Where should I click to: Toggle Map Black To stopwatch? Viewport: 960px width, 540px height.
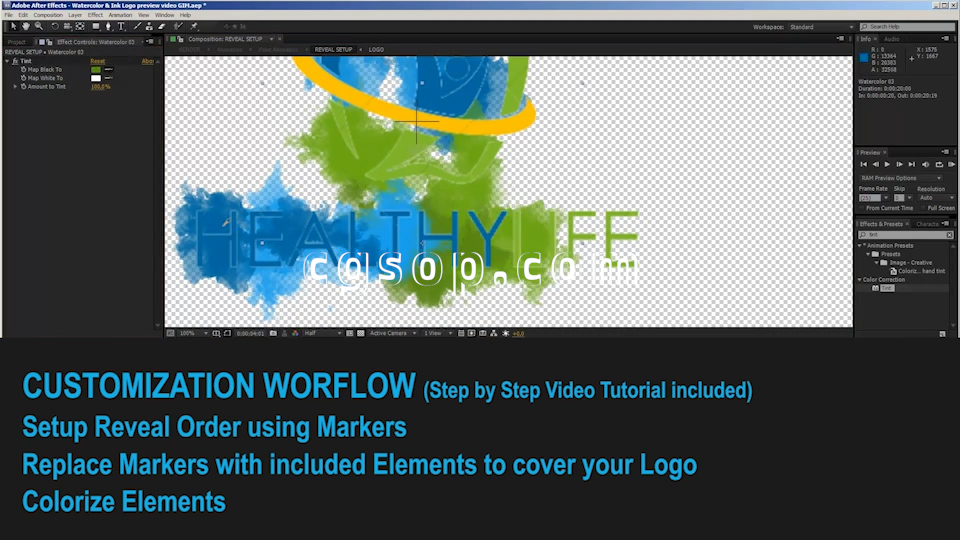point(23,69)
